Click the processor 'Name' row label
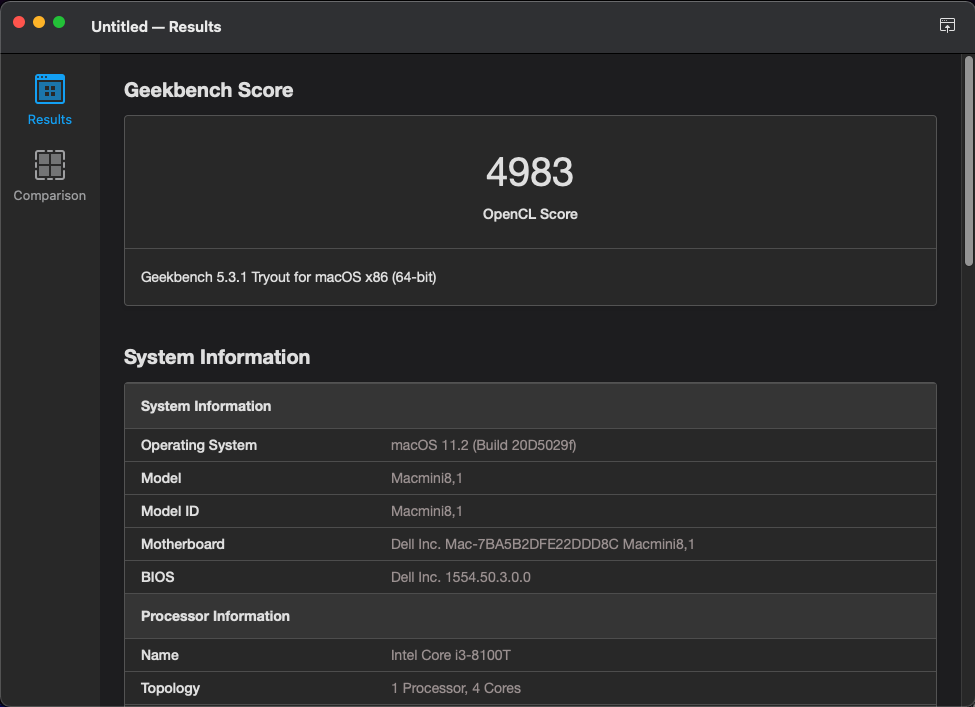 160,655
